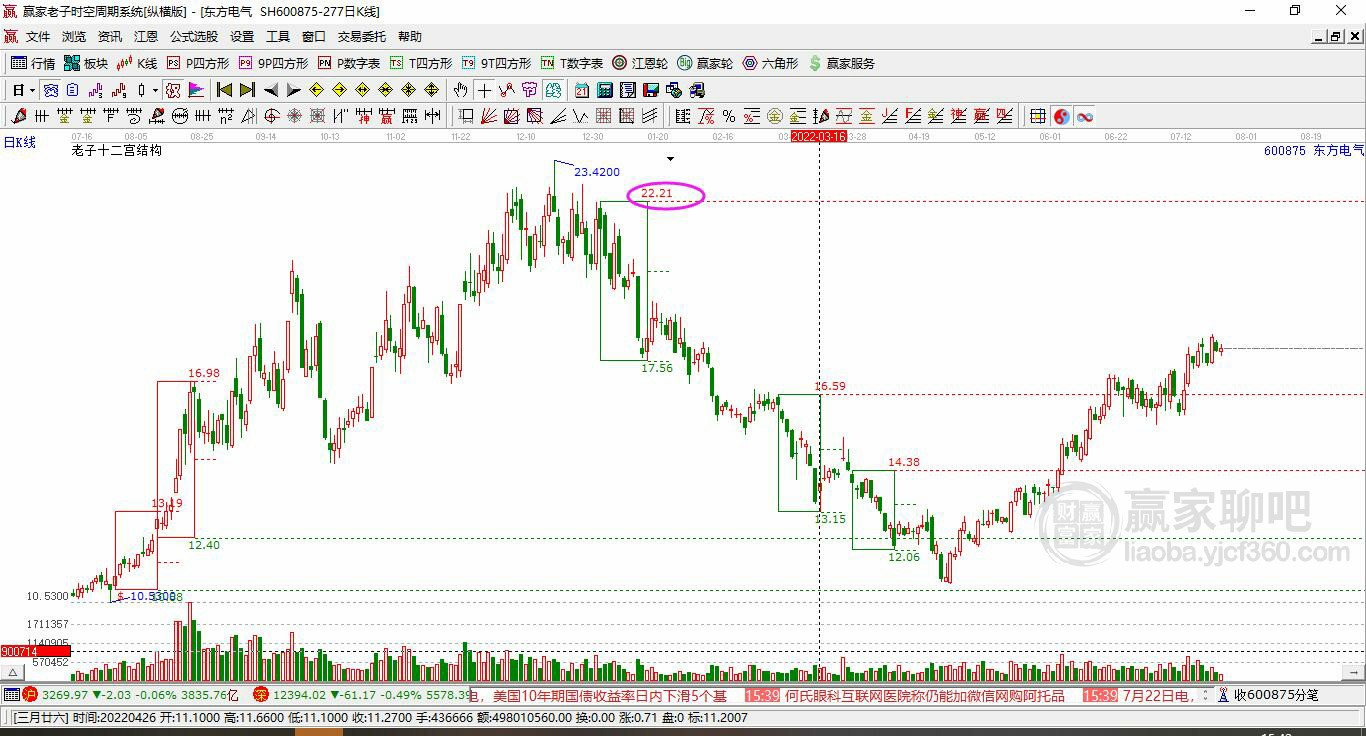The image size is (1366, 736).
Task: Open 赢家服务 dollar-sign service
Action: click(x=842, y=63)
